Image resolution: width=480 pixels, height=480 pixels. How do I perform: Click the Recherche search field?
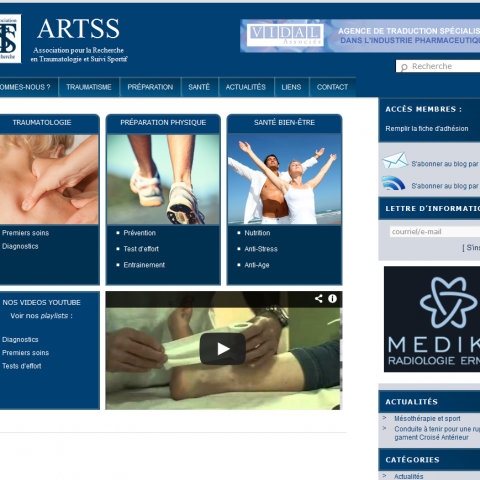(x=438, y=66)
